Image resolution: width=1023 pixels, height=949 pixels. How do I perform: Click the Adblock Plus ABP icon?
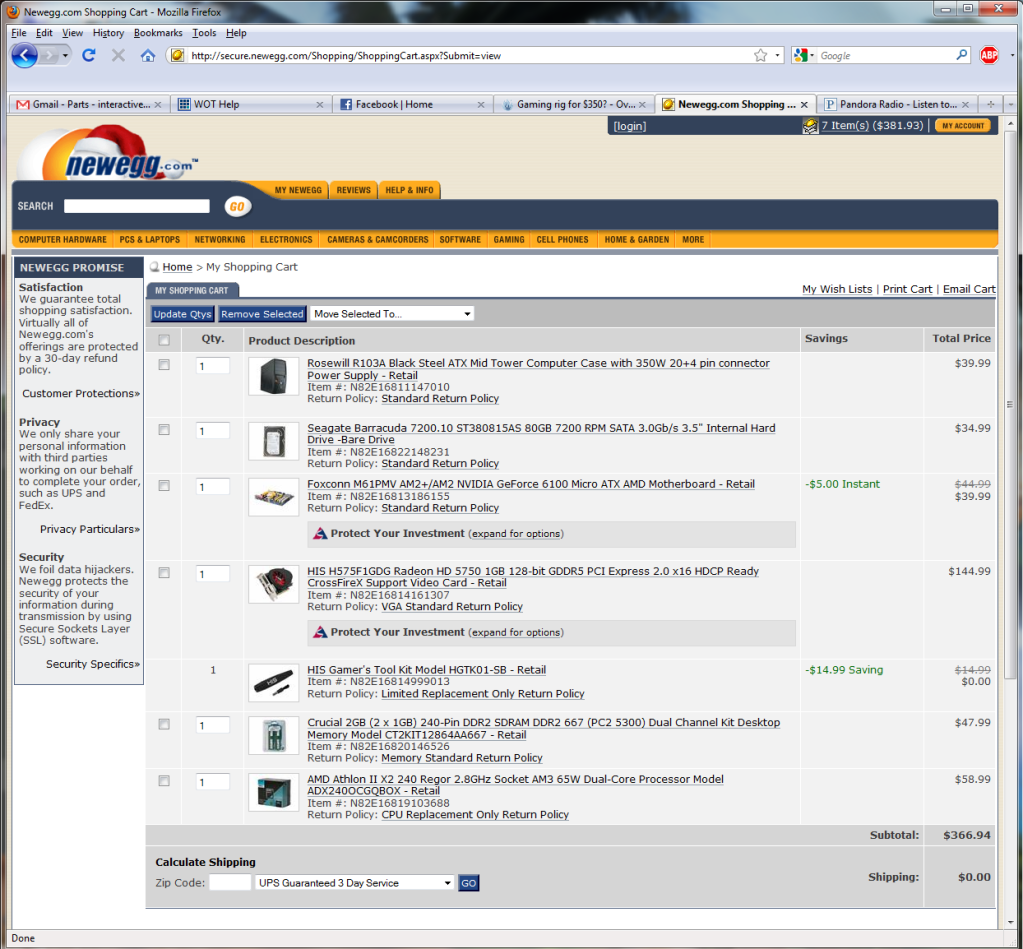tap(989, 55)
